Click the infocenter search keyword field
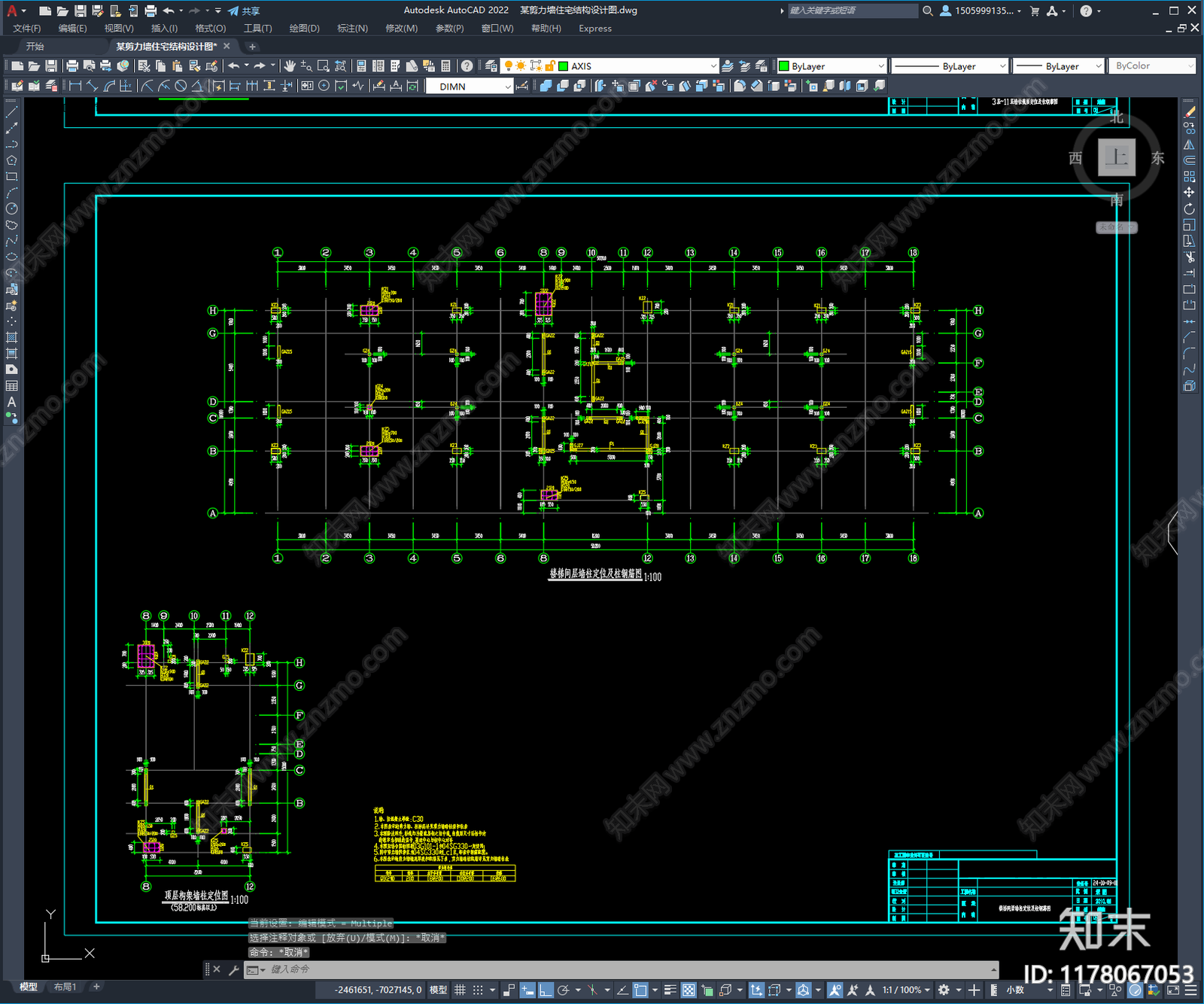The height and width of the screenshot is (1004, 1204). click(x=853, y=11)
